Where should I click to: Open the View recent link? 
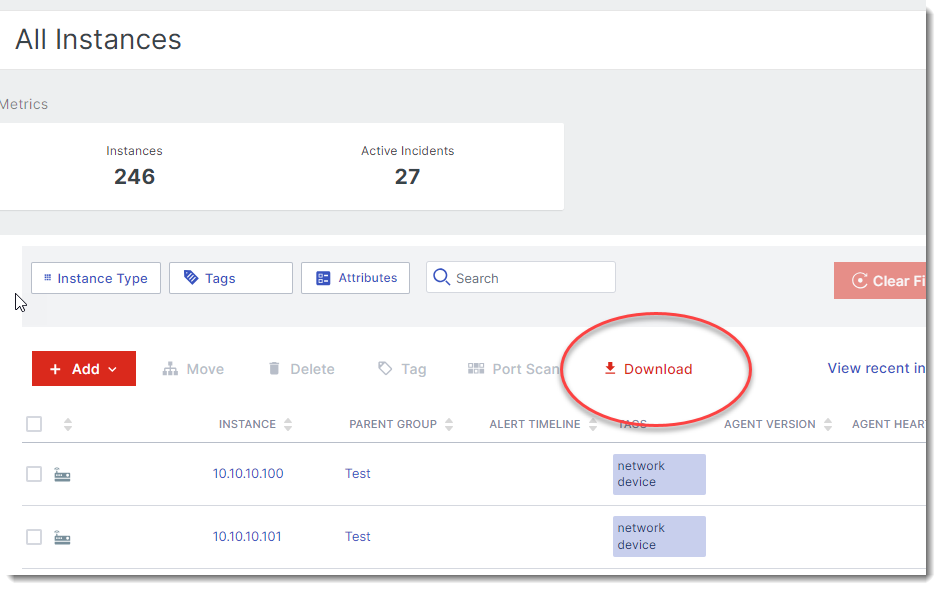coord(876,369)
